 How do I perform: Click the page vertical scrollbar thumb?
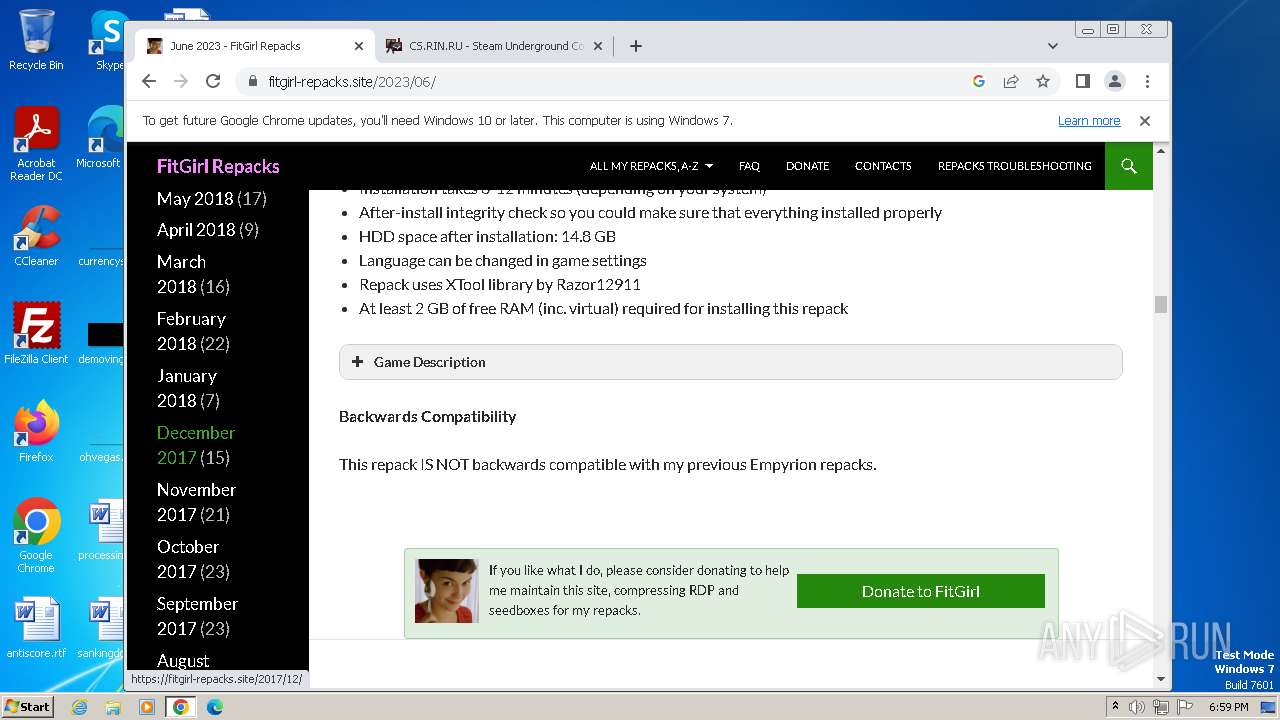(x=1160, y=304)
